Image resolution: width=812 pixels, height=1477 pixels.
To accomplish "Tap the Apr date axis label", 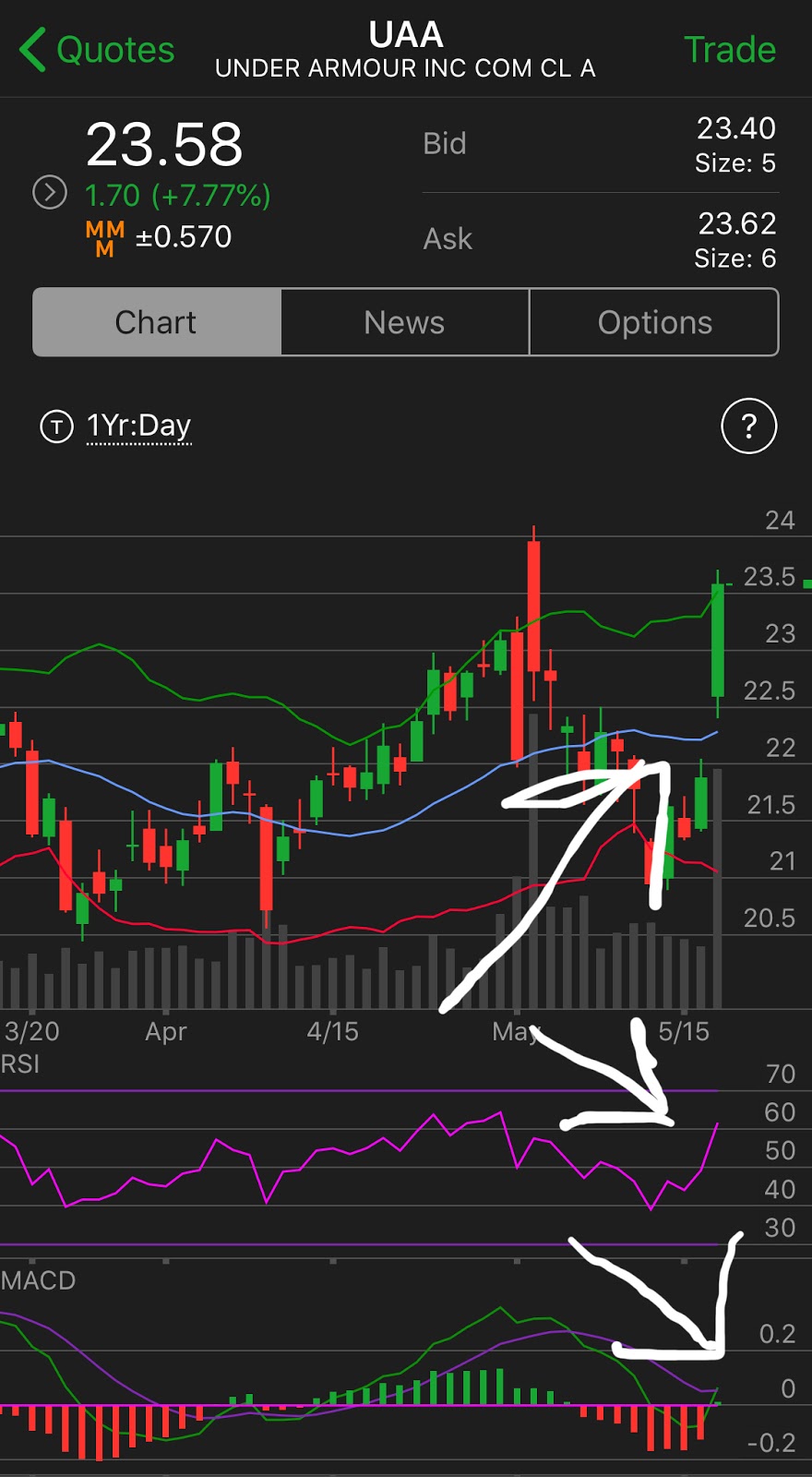I will (x=166, y=1031).
